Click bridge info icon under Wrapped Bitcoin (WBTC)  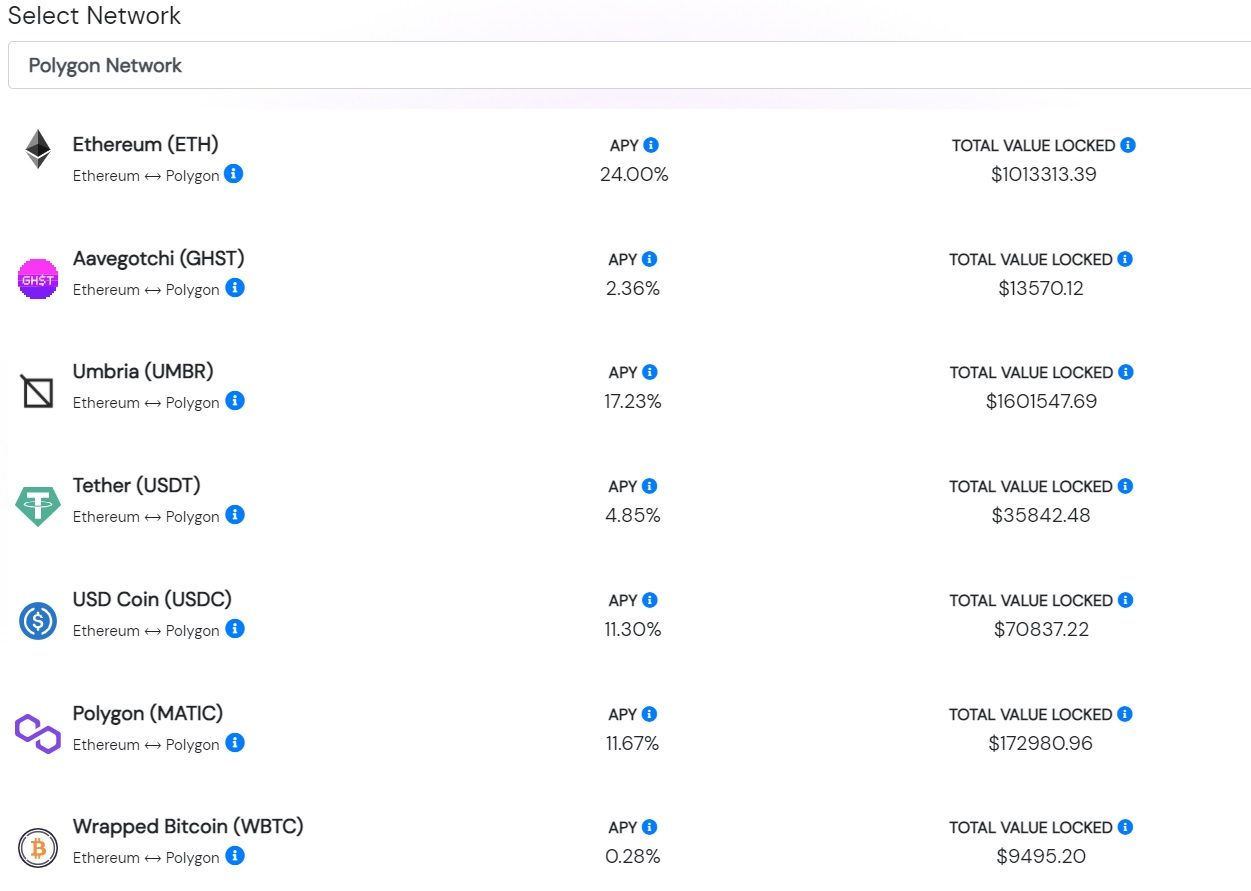[234, 856]
